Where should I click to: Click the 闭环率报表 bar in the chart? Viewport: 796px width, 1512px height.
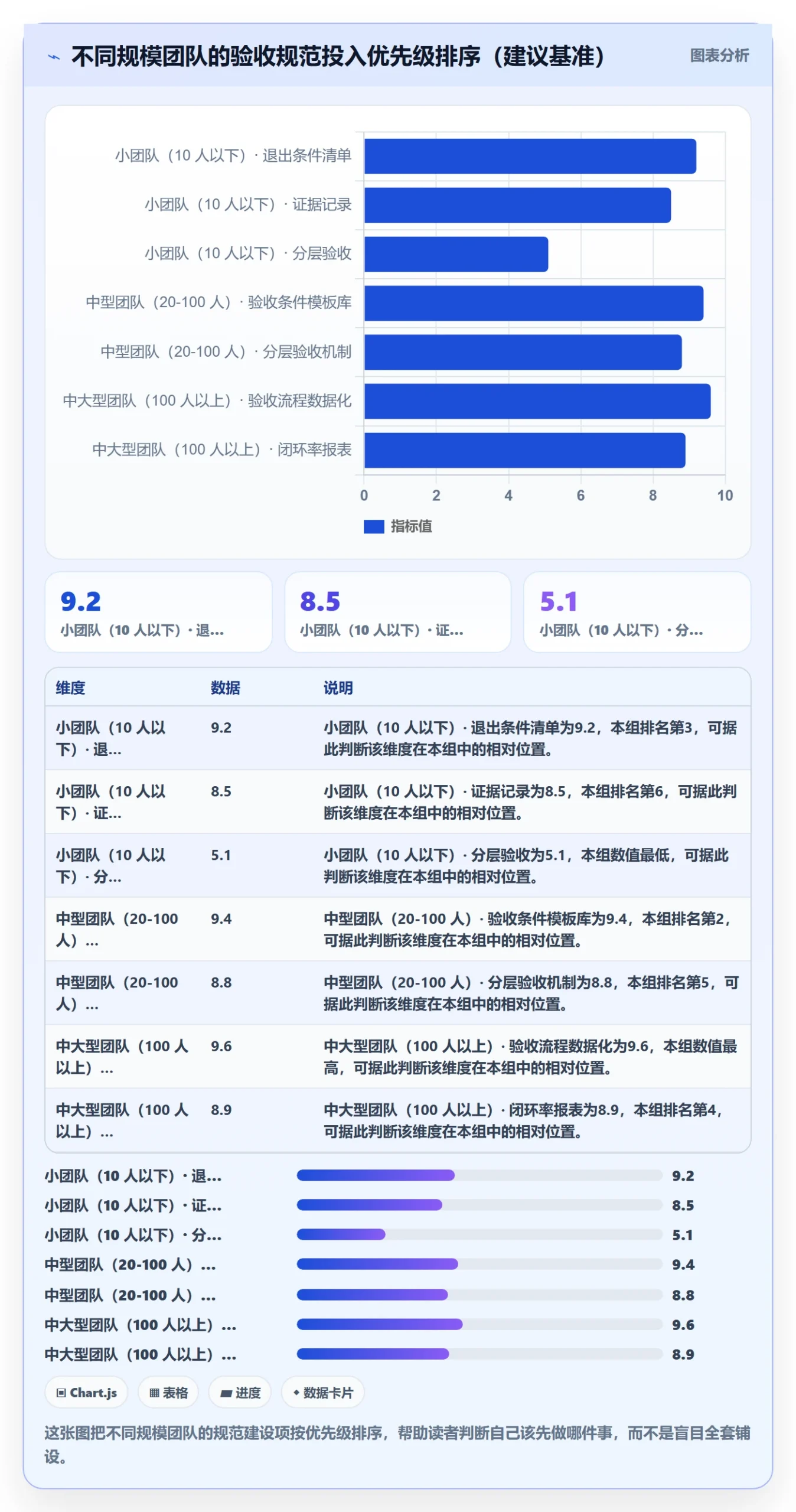524,450
